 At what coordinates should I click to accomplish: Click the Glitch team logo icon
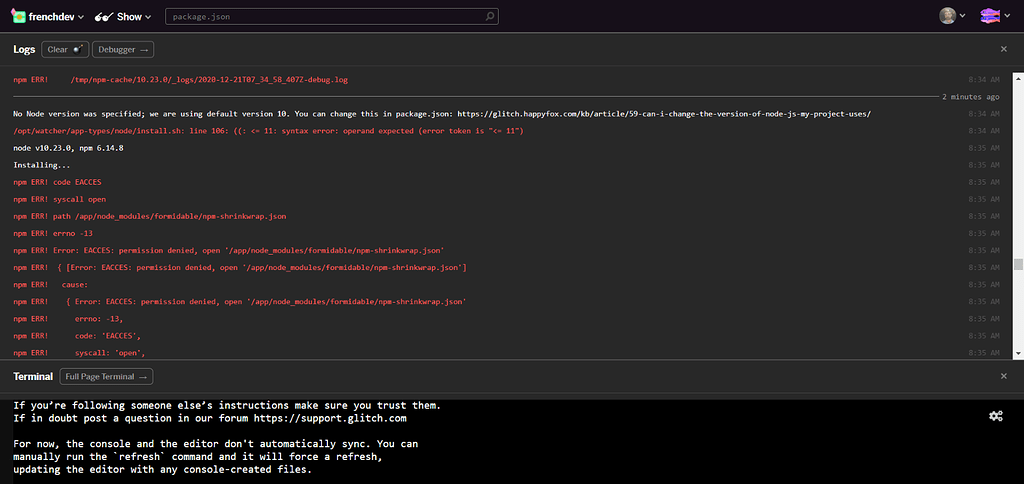[x=990, y=16]
